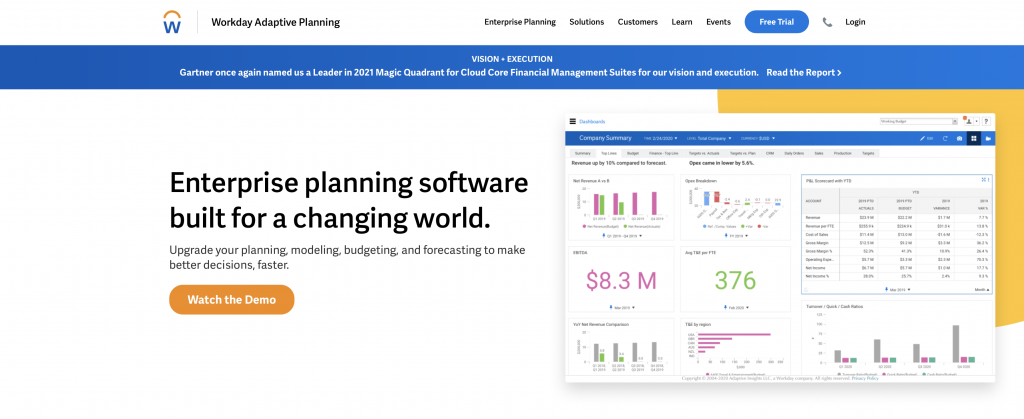Toggle the Month expander in P&L Scorecard
1024x419 pixels.
pos(982,290)
